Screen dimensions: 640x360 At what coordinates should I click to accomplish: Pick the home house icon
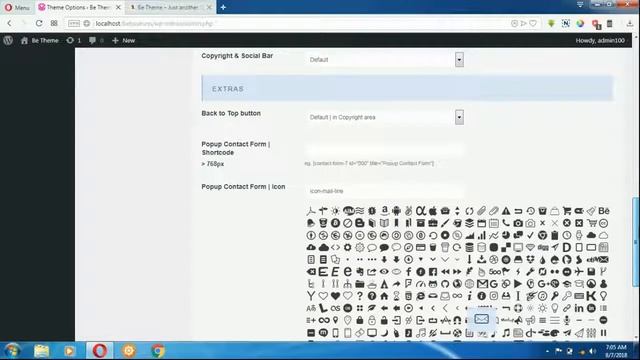click(x=384, y=296)
